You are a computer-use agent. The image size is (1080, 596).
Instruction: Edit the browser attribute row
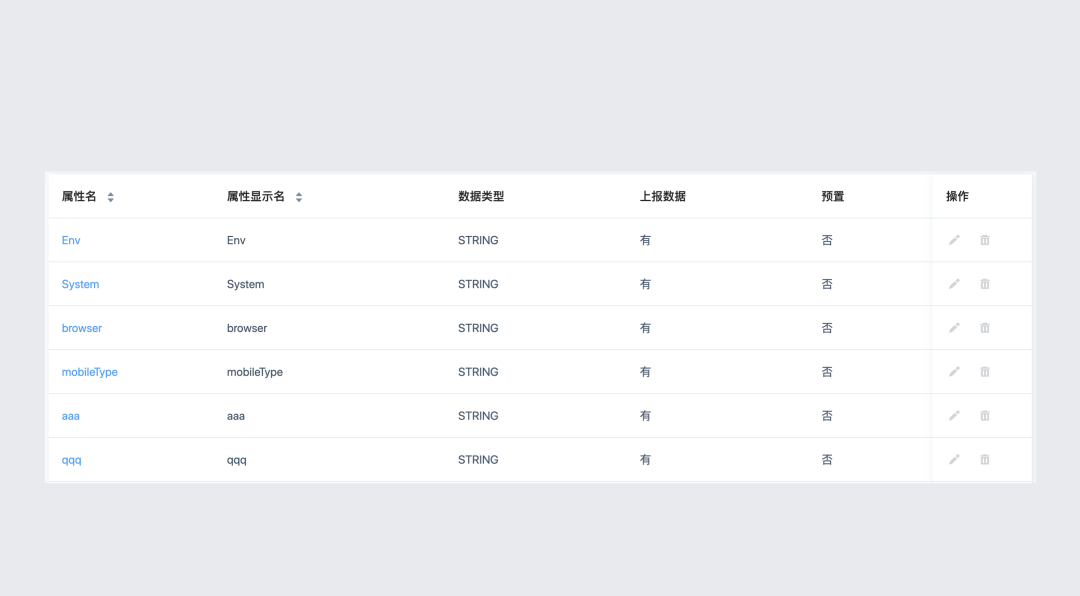coord(954,328)
